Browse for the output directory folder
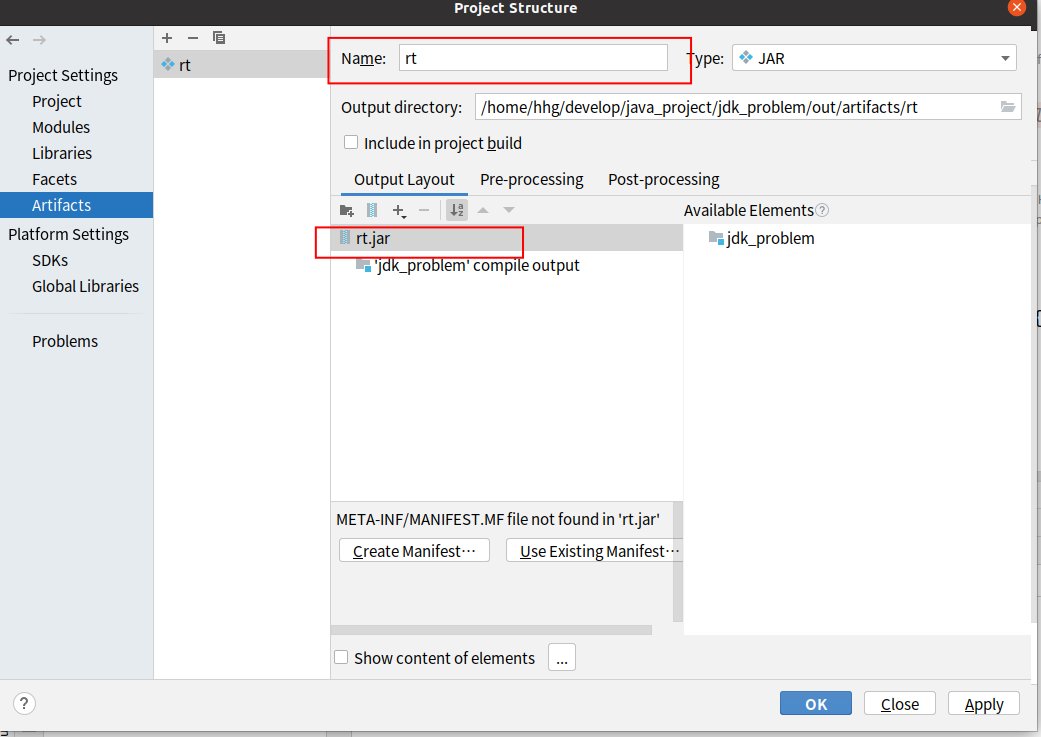Image resolution: width=1041 pixels, height=737 pixels. (x=1008, y=107)
